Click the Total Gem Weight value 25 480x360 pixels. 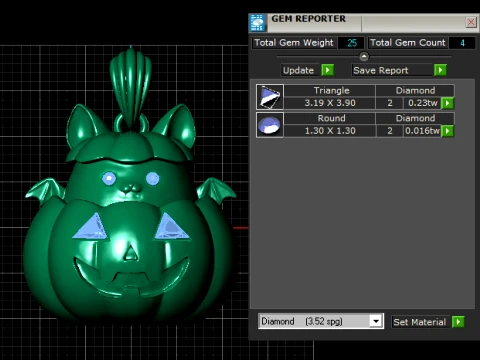(x=352, y=43)
